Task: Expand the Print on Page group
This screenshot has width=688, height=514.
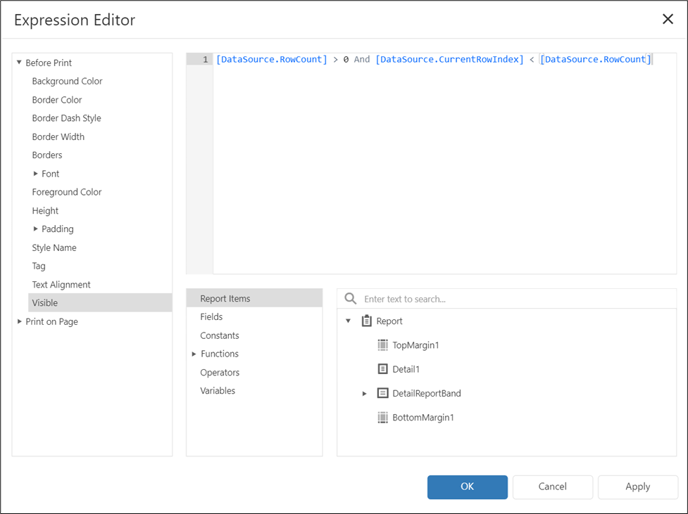Action: click(x=19, y=321)
